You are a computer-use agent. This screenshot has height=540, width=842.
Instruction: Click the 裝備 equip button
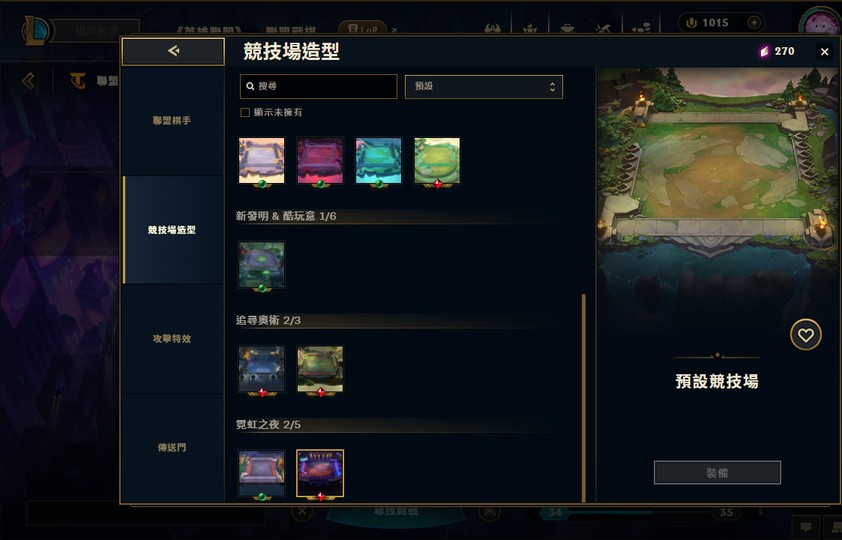(717, 473)
